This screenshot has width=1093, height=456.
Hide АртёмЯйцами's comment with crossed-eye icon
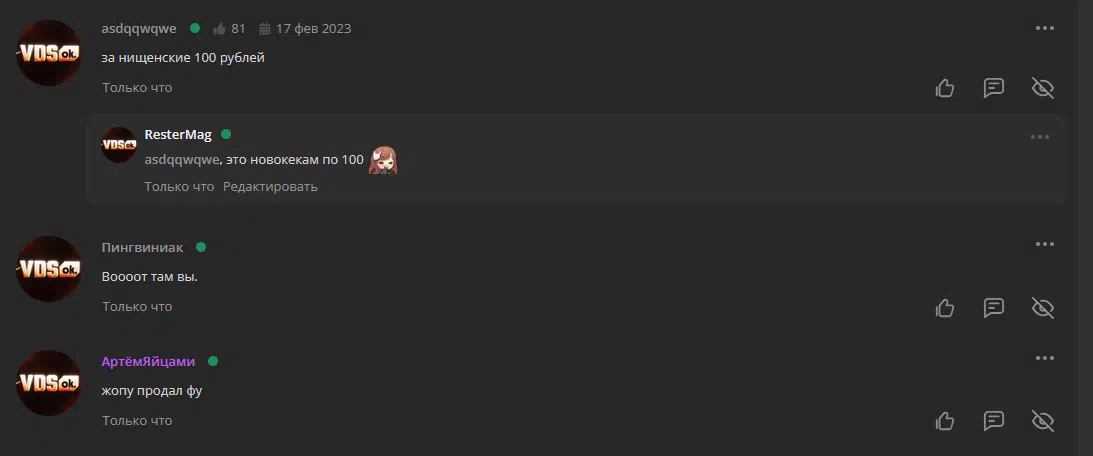(1043, 421)
